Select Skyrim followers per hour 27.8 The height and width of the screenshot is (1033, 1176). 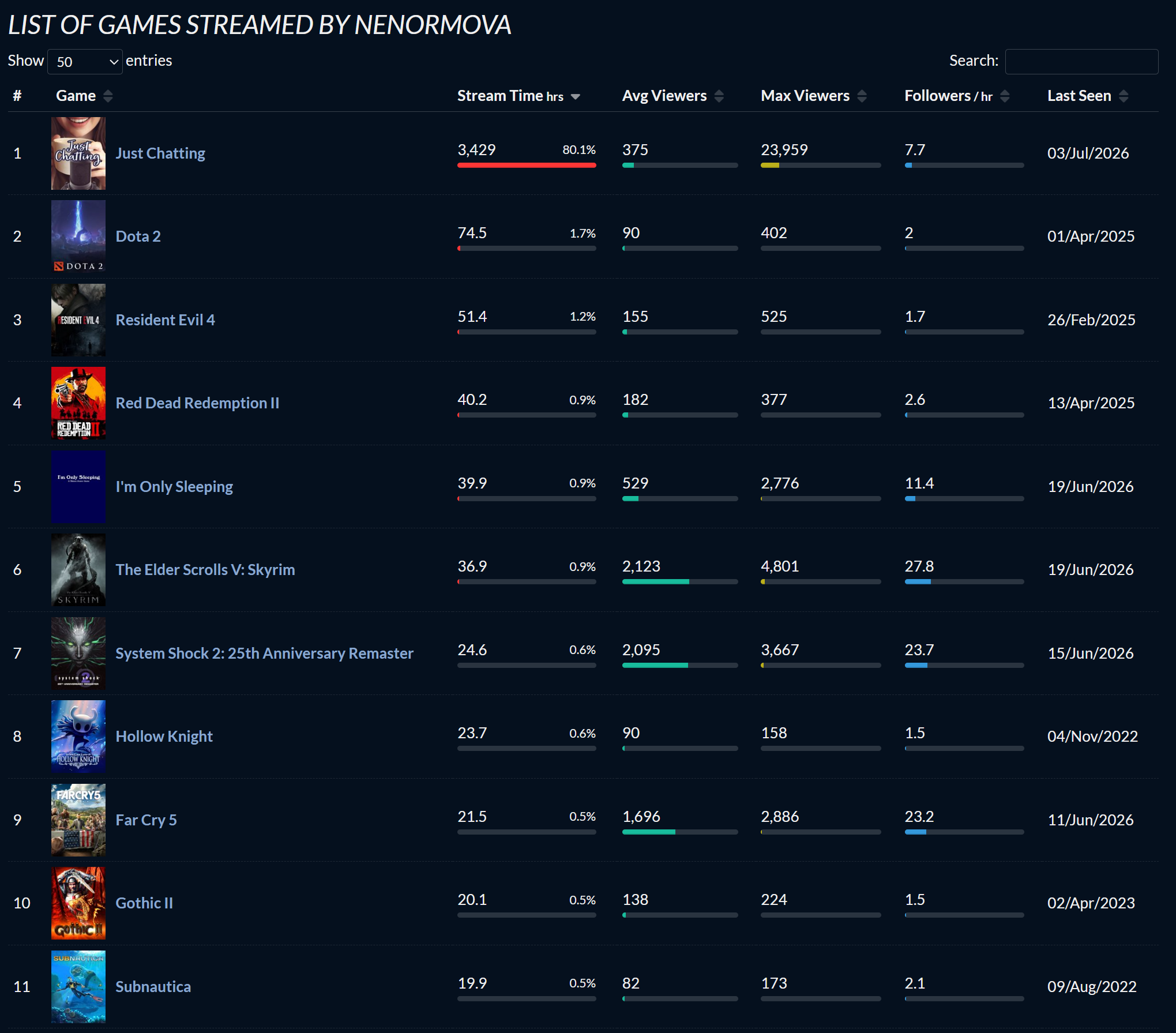coord(919,566)
